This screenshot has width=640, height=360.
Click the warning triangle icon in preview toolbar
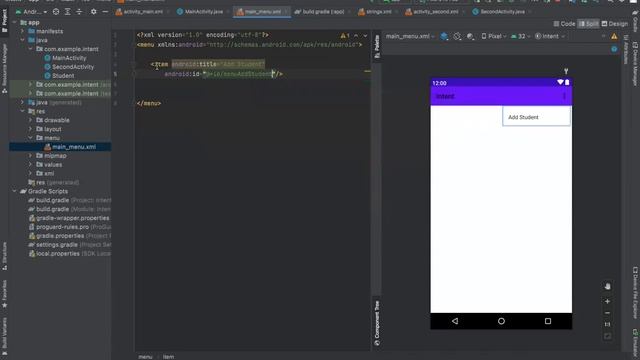pos(614,37)
